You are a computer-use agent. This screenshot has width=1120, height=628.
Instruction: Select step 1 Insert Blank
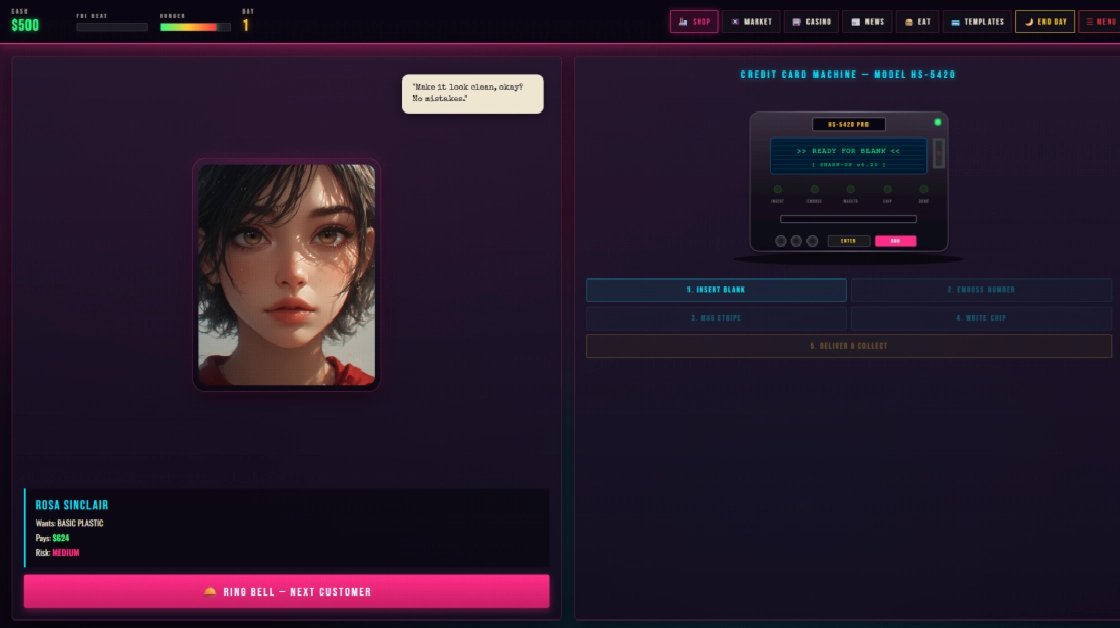point(716,290)
